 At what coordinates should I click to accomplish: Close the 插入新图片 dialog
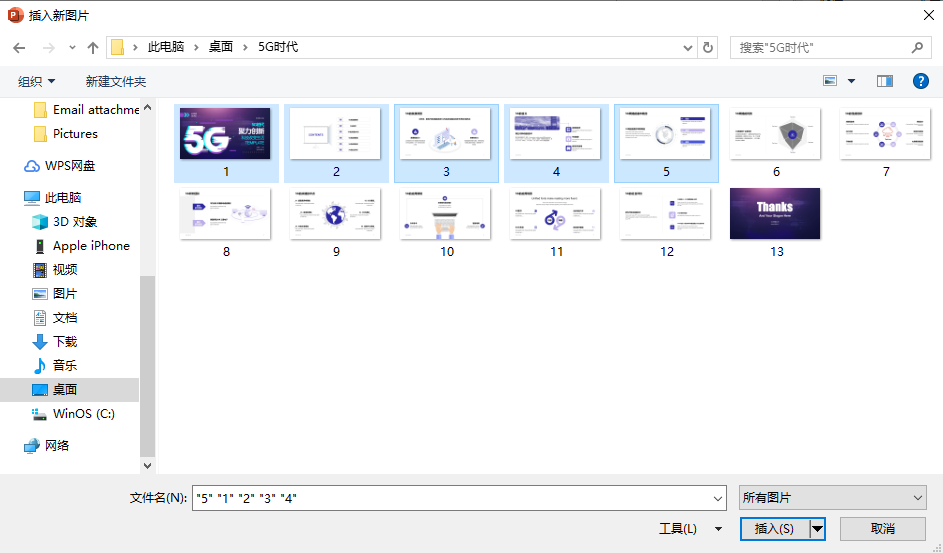pos(929,15)
